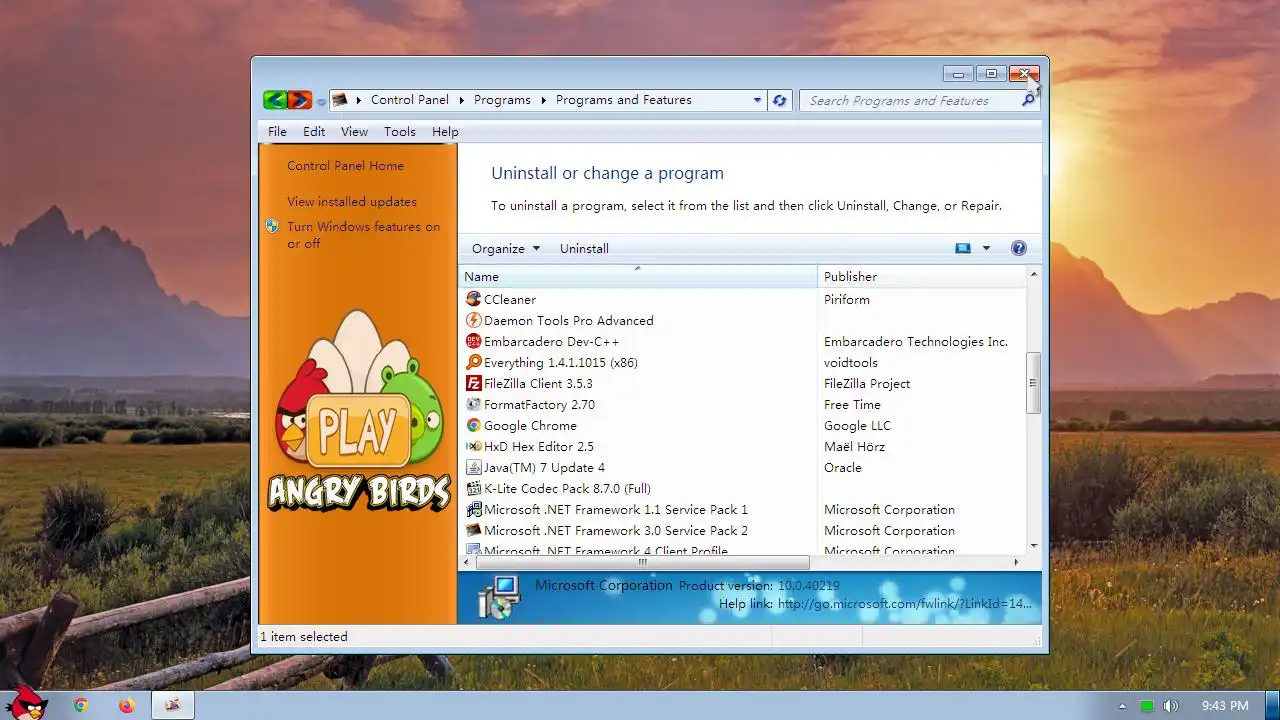1280x720 pixels.
Task: Click the change view icon
Action: point(963,248)
